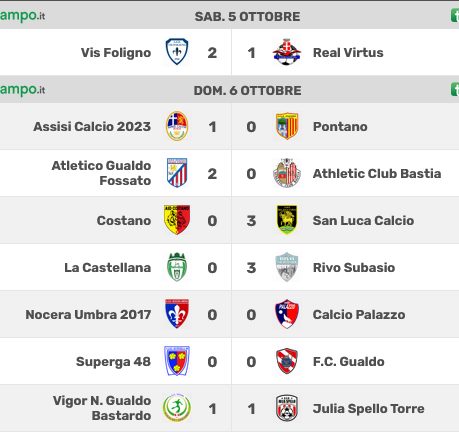This screenshot has height=432, width=459.
Task: Open Vigor N. Gualdo Bastardo team page
Action: [x=102, y=408]
